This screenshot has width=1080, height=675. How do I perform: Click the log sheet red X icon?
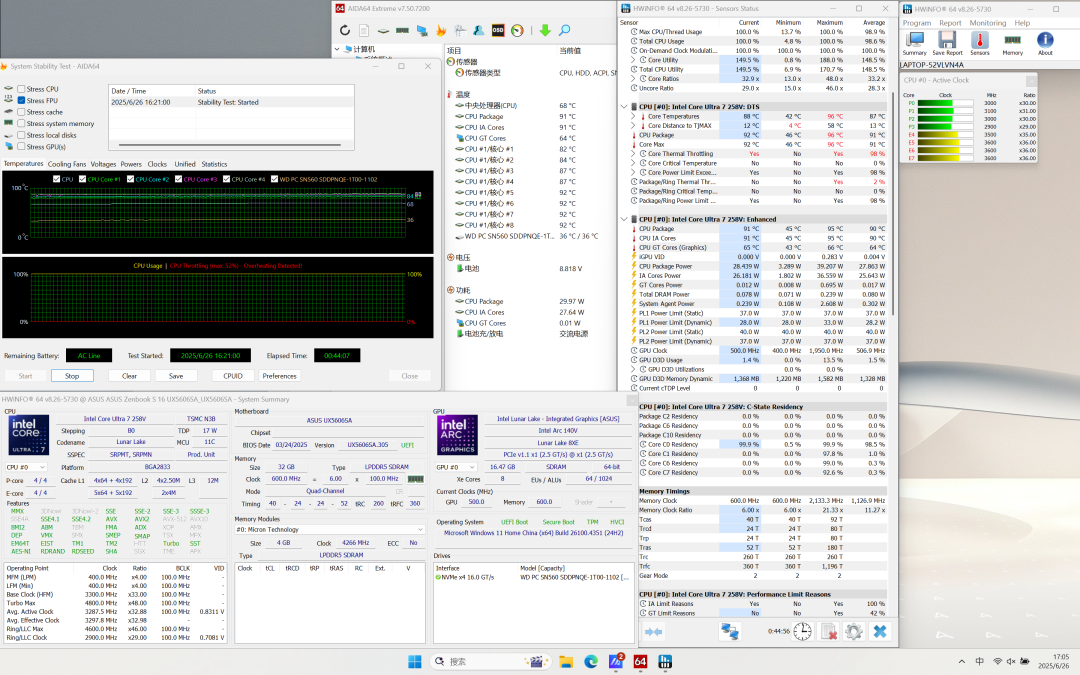(x=828, y=632)
